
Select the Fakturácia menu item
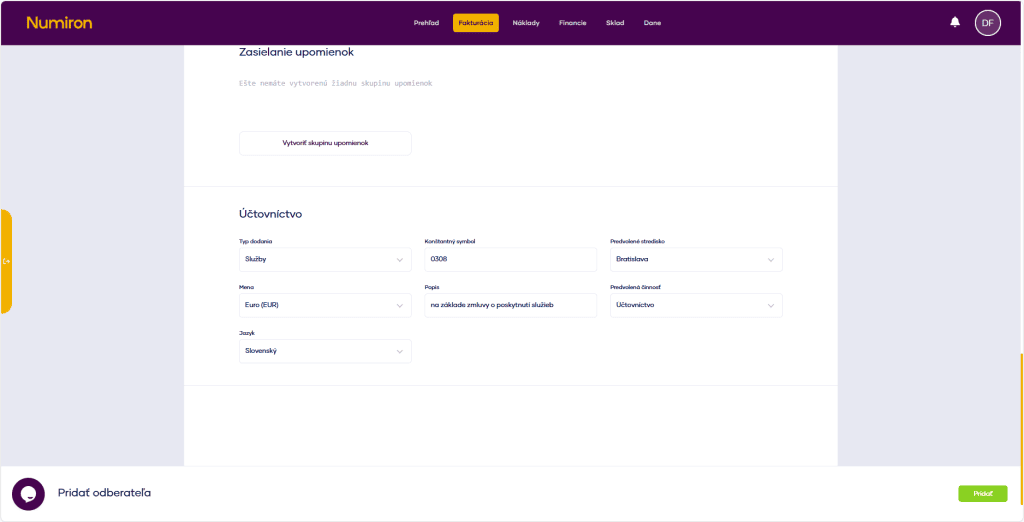click(475, 23)
